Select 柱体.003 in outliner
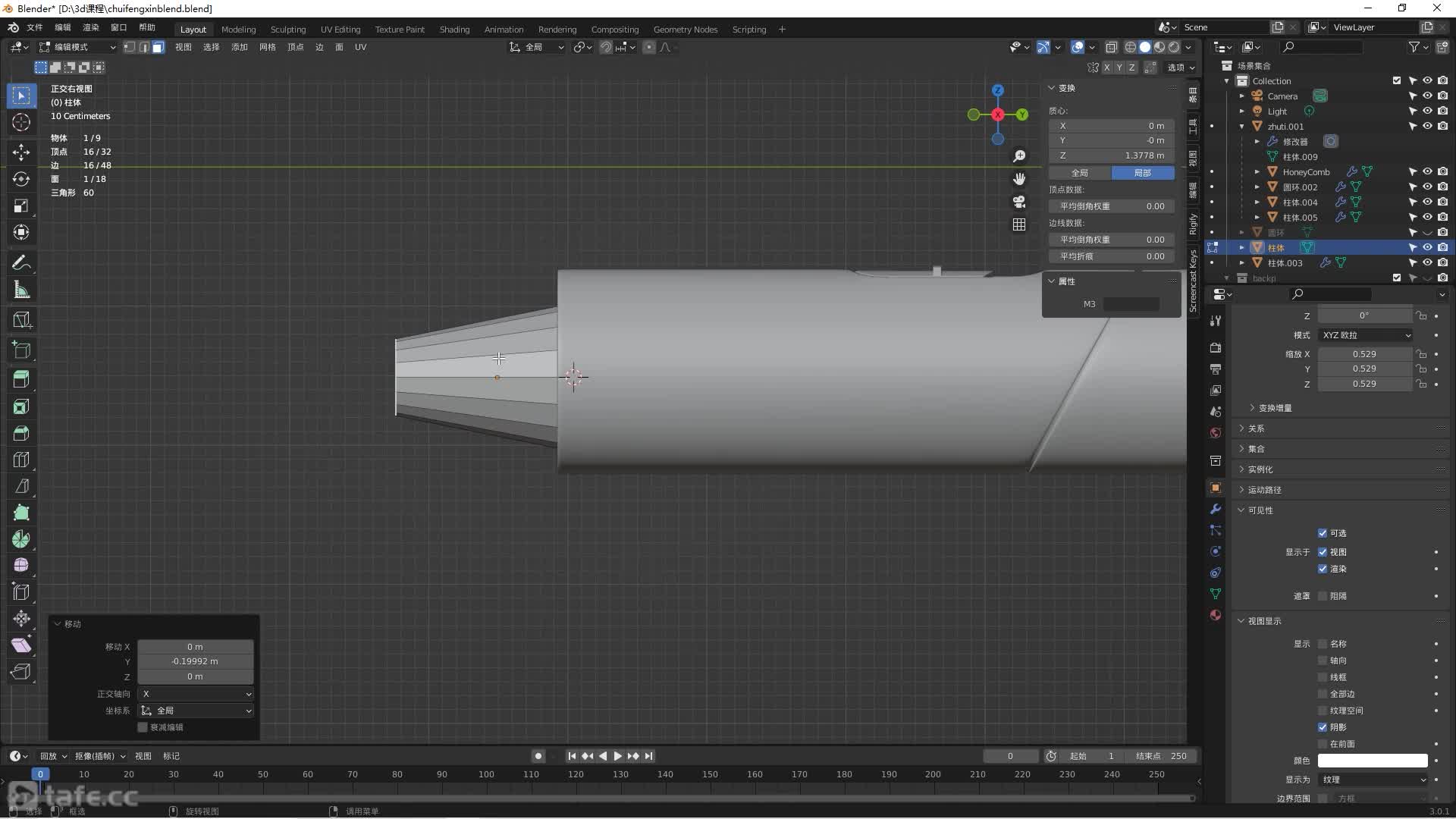Viewport: 1456px width, 819px height. click(x=1285, y=263)
